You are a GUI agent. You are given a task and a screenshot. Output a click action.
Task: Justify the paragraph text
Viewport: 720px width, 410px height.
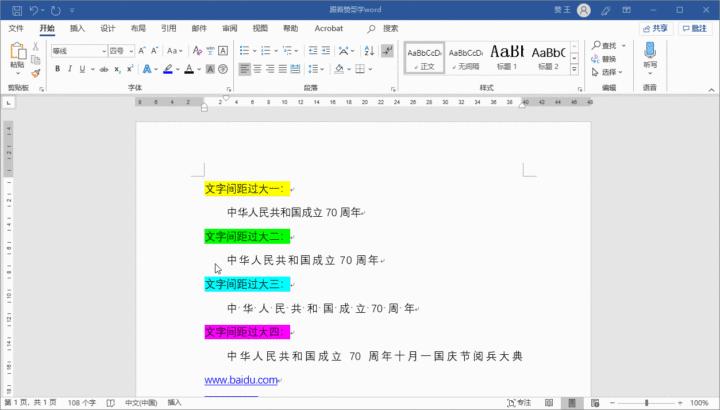282,69
